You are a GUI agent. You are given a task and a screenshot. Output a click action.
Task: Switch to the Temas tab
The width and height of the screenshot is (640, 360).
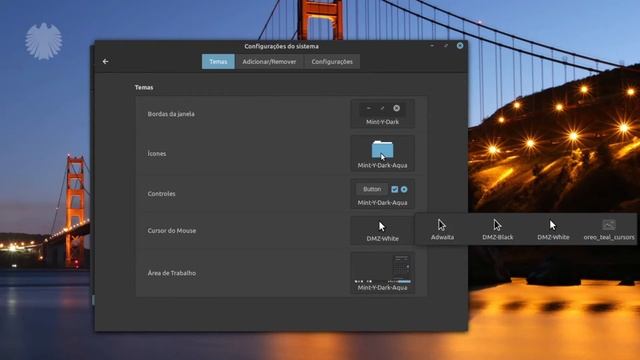point(218,62)
